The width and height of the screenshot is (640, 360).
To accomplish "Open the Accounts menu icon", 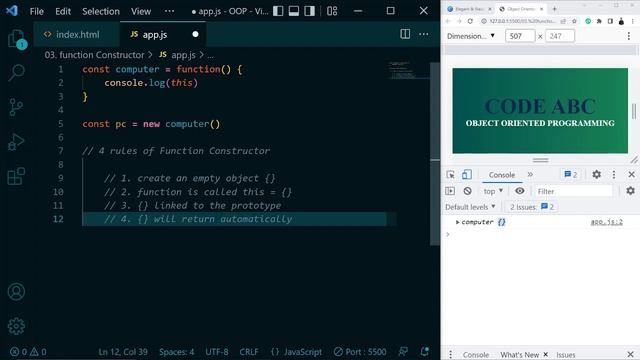I will pos(16,292).
